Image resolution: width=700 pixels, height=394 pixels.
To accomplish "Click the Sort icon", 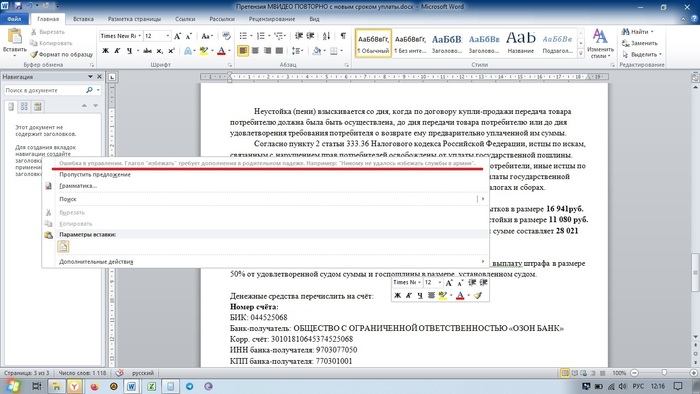I will (327, 36).
